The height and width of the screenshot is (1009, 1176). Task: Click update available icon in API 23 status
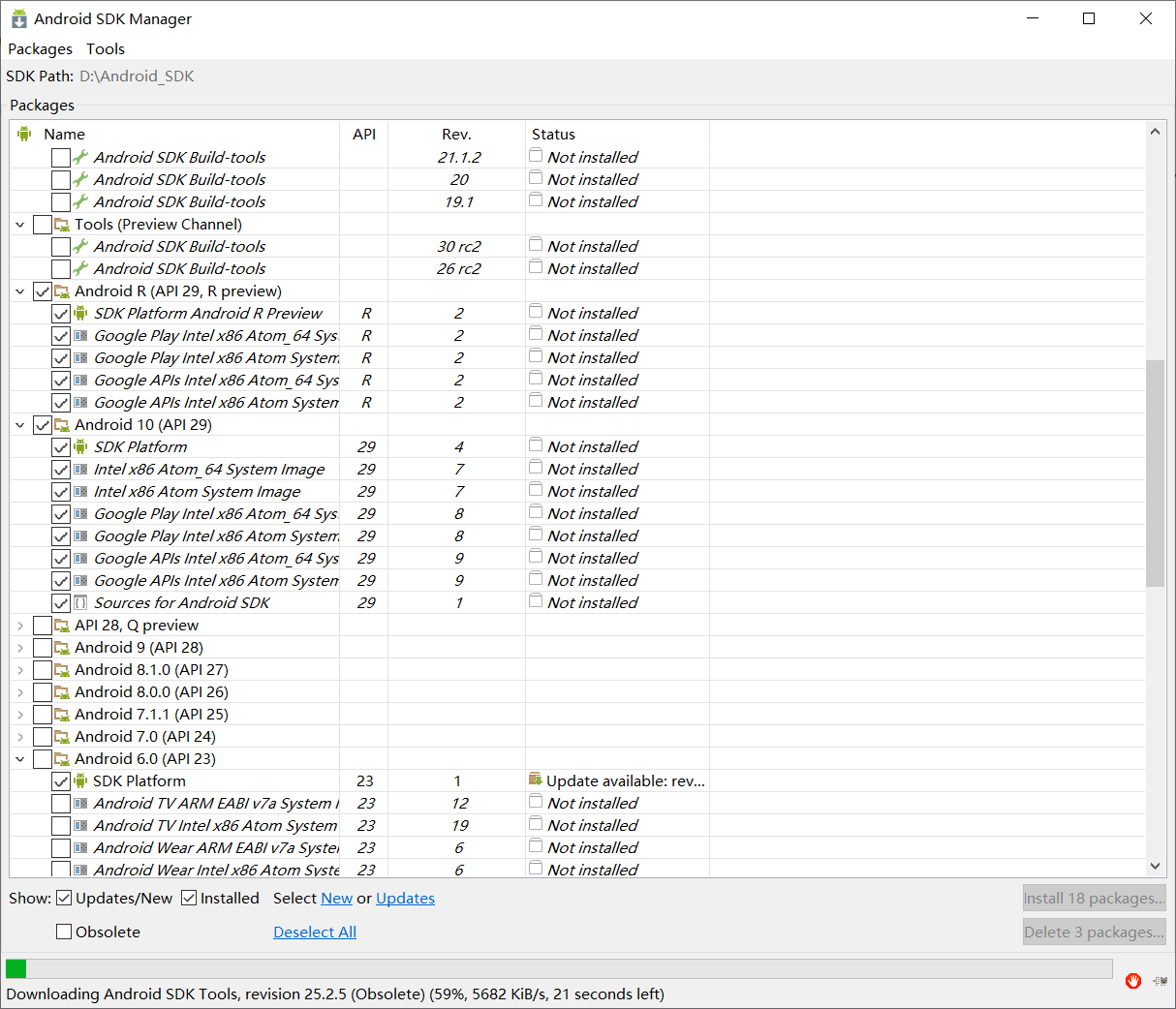tap(536, 780)
